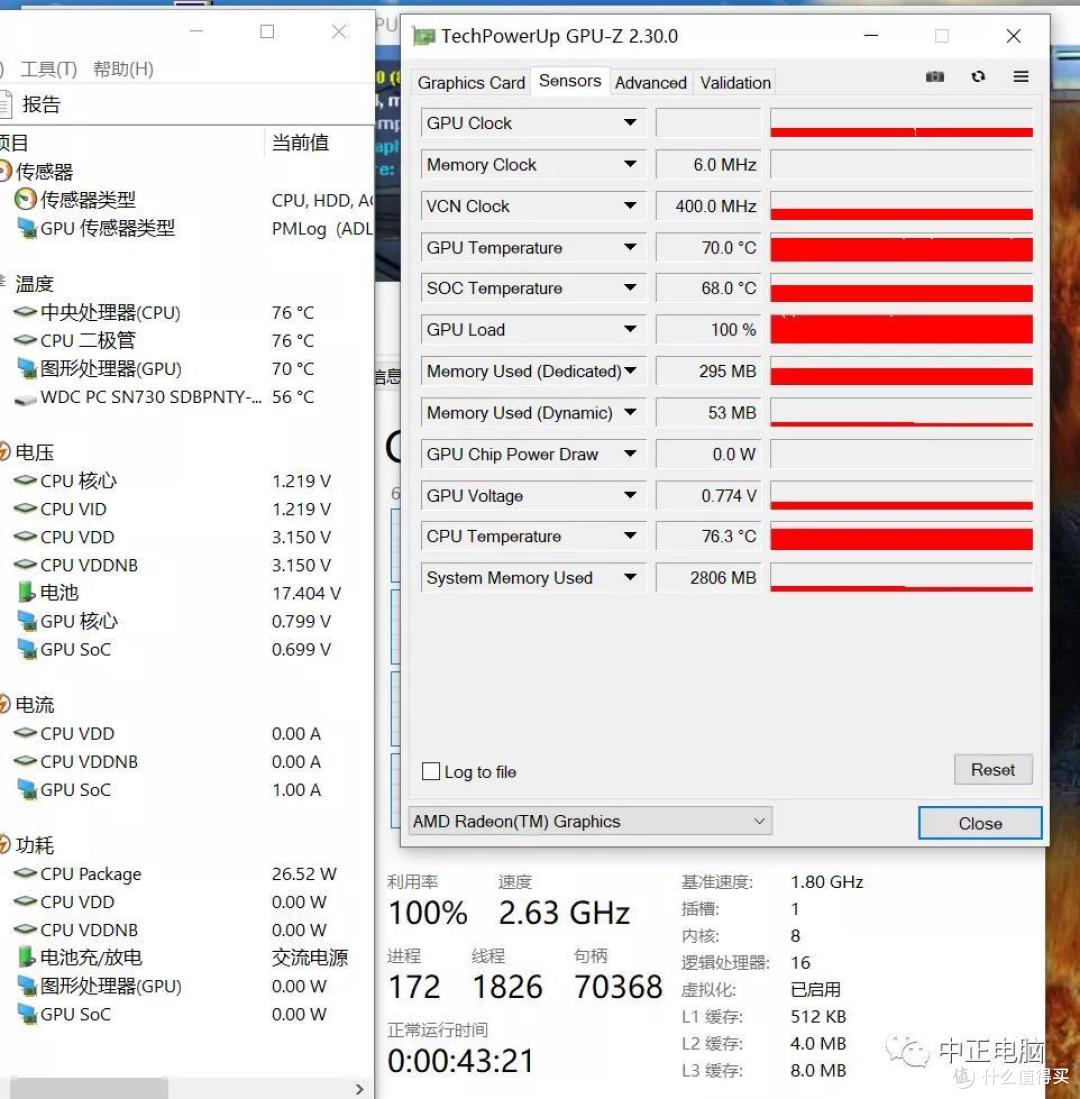Open the GPU Voltage sensor dropdown
The width and height of the screenshot is (1080, 1099).
pos(630,495)
